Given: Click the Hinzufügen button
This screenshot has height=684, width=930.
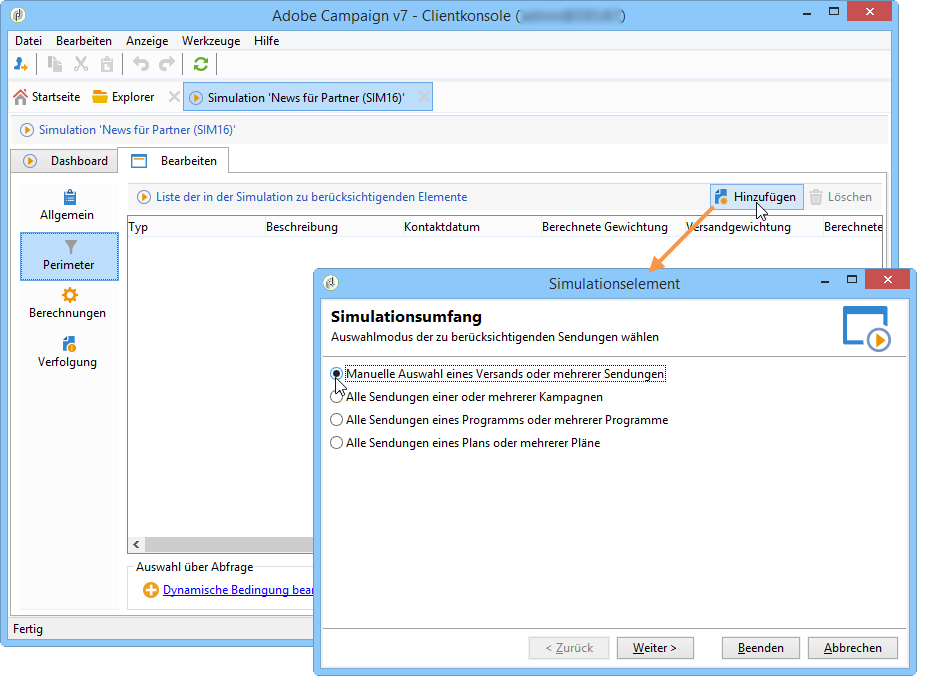Looking at the screenshot, I should [757, 197].
